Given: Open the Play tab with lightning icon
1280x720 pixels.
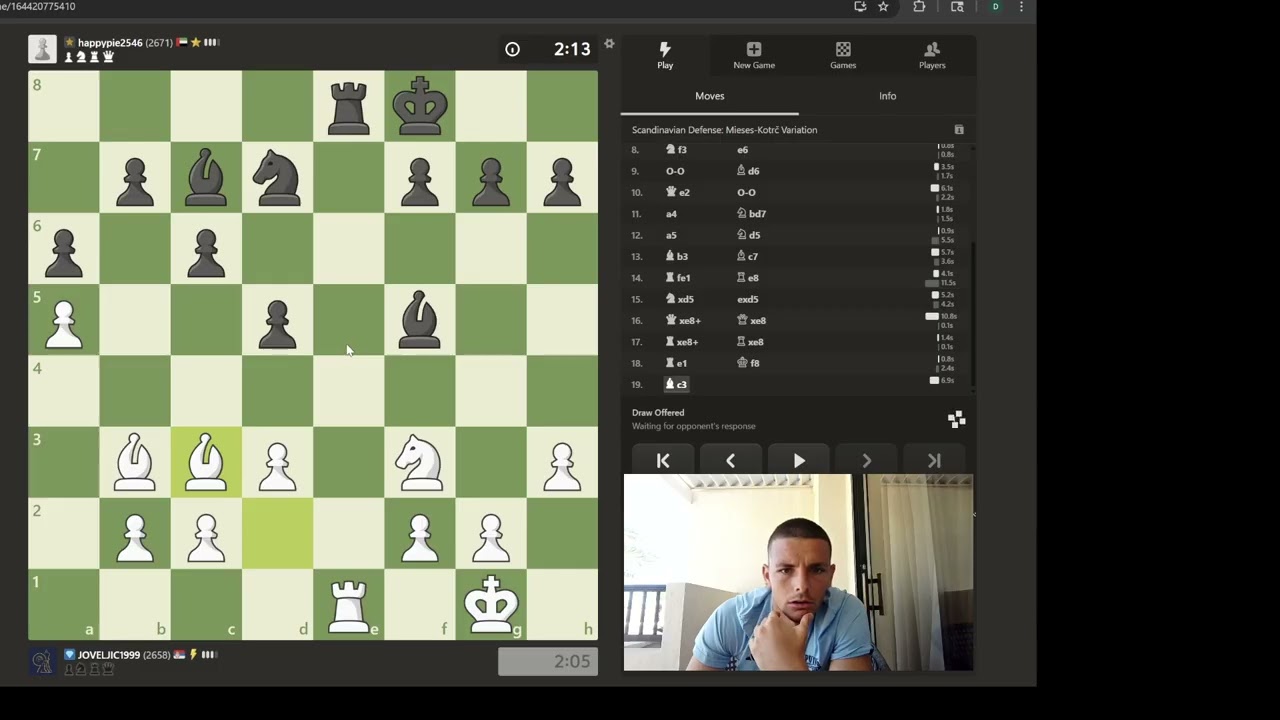Looking at the screenshot, I should click(x=665, y=55).
